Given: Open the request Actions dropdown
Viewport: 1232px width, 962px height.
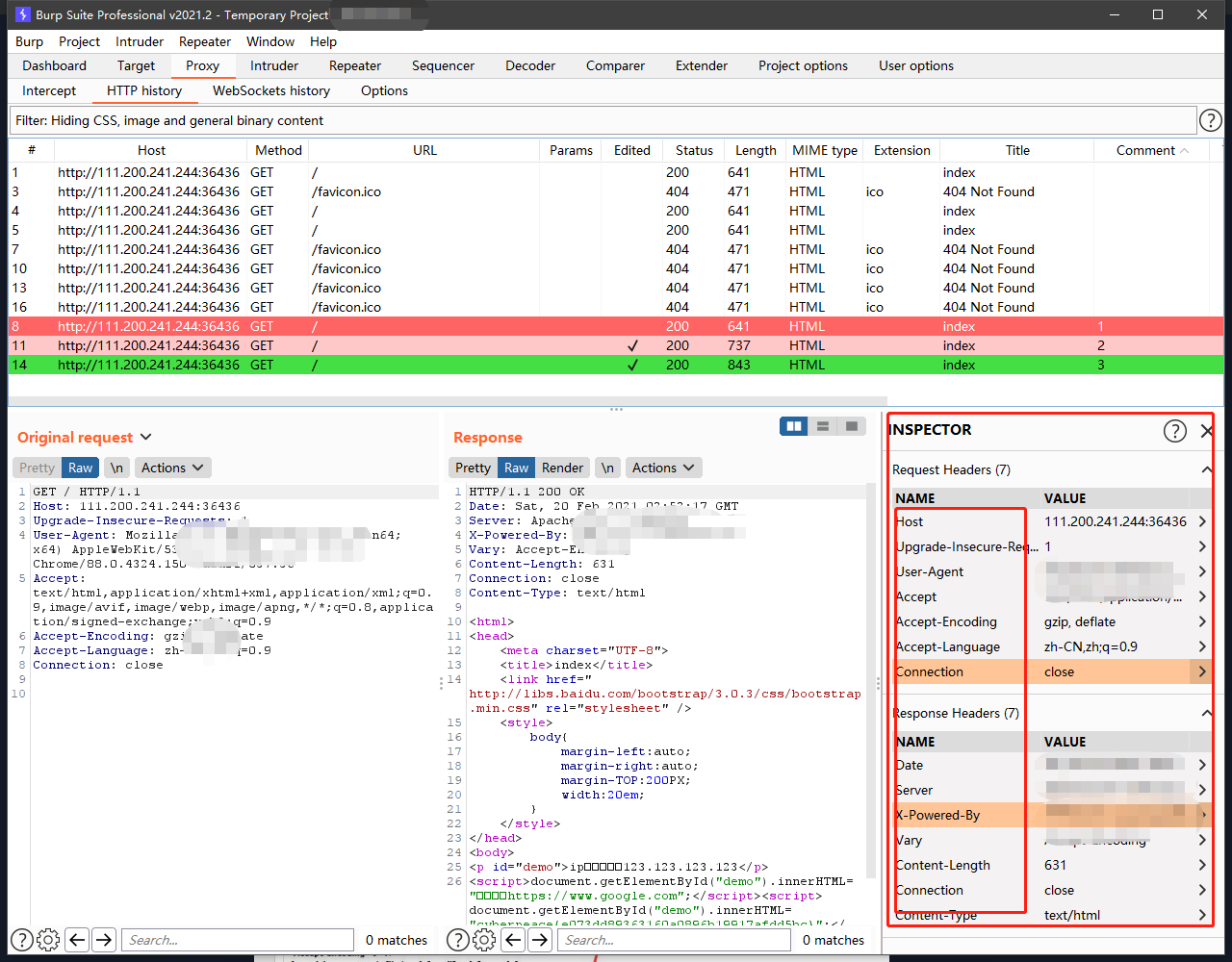Looking at the screenshot, I should (x=172, y=468).
